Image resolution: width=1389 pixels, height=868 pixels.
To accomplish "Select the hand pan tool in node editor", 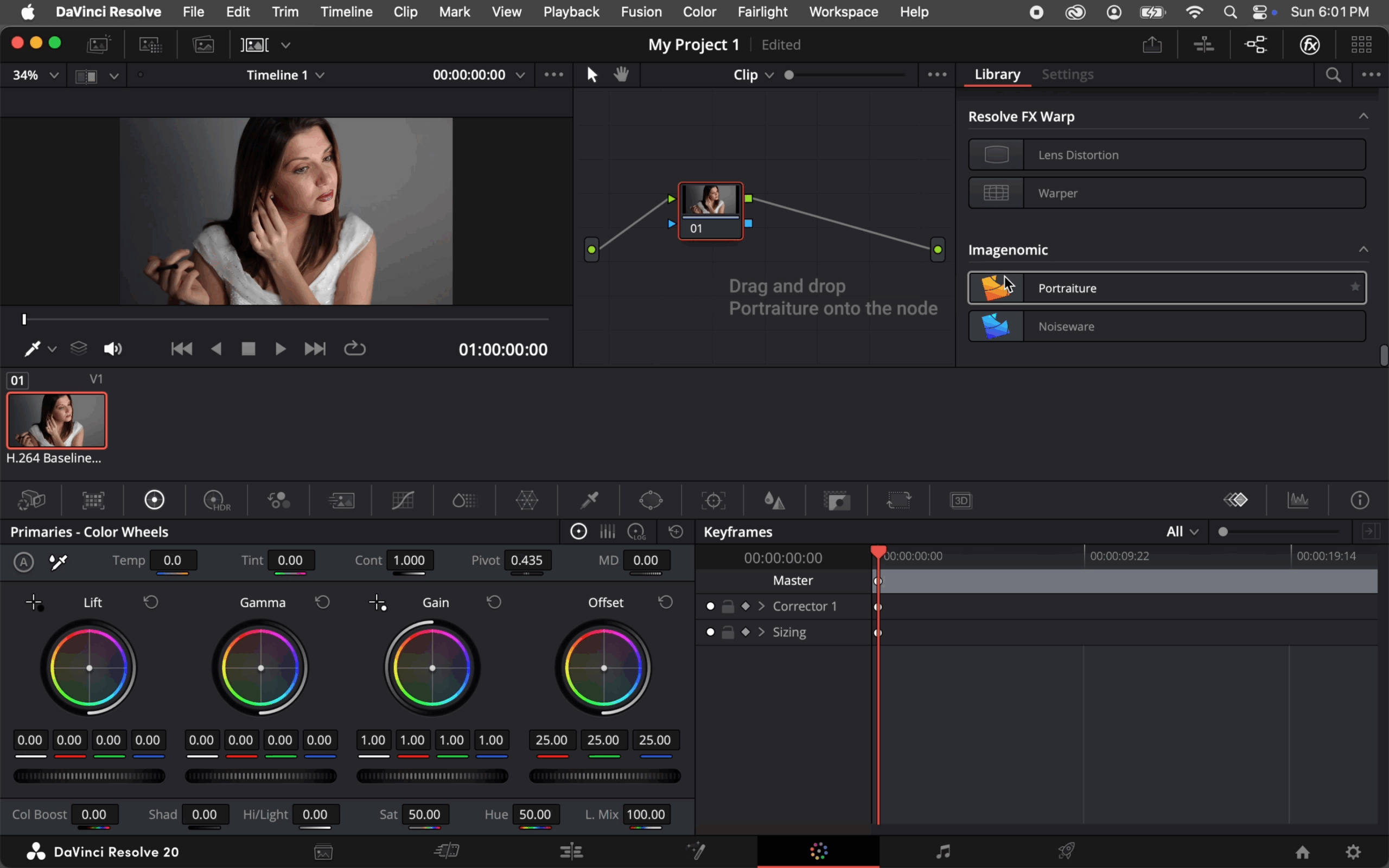I will pos(621,75).
